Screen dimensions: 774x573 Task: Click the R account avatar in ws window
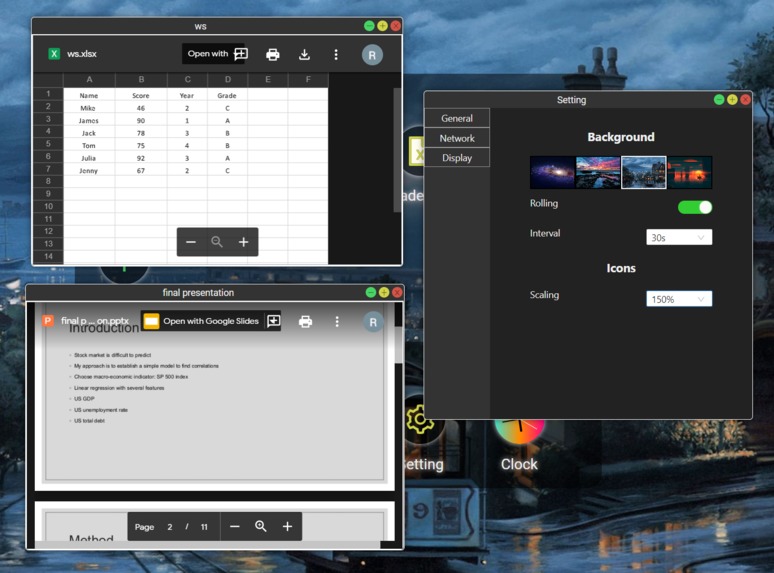[x=372, y=55]
